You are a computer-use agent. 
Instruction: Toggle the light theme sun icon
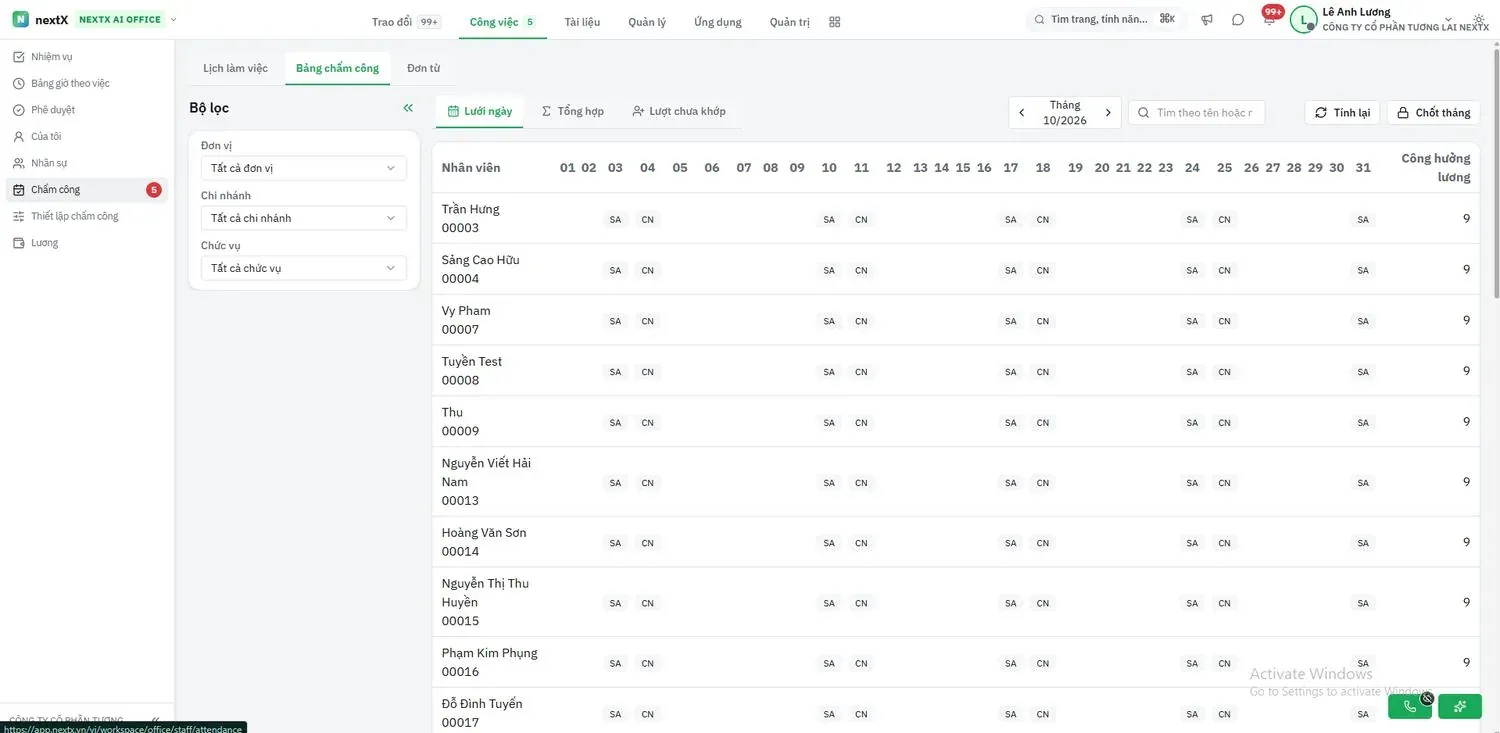click(1479, 20)
